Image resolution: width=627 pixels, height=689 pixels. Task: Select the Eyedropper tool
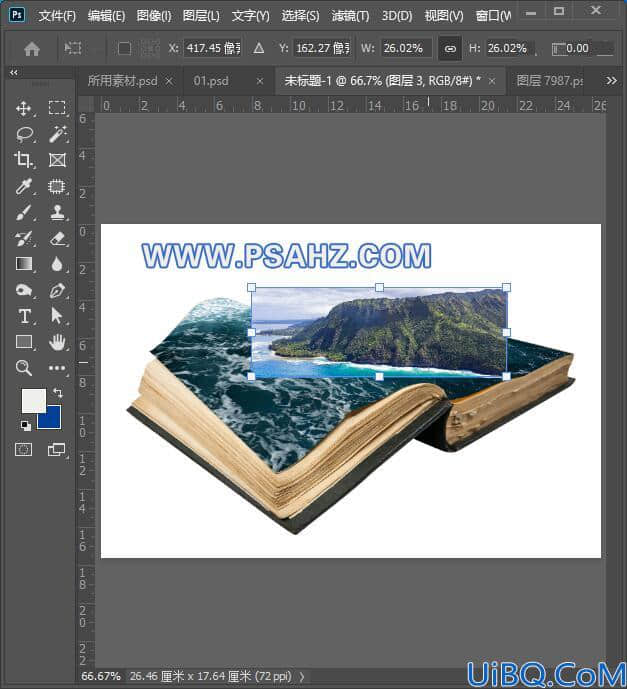[24, 186]
